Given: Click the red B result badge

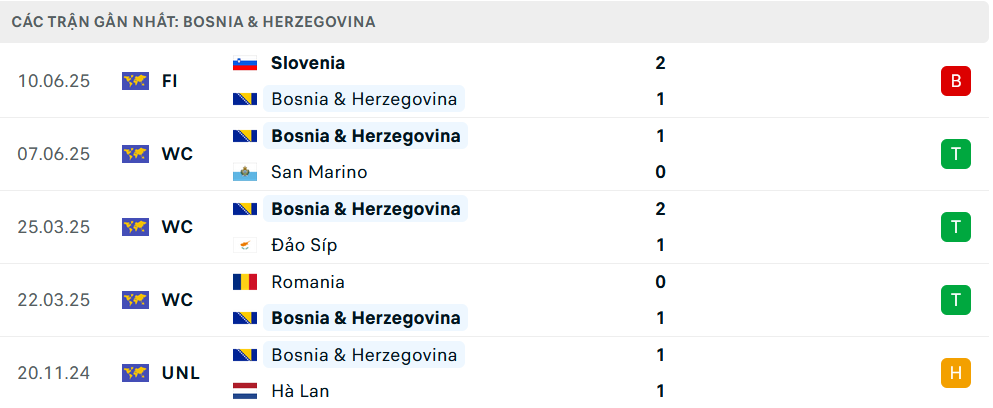Looking at the screenshot, I should coord(956,81).
